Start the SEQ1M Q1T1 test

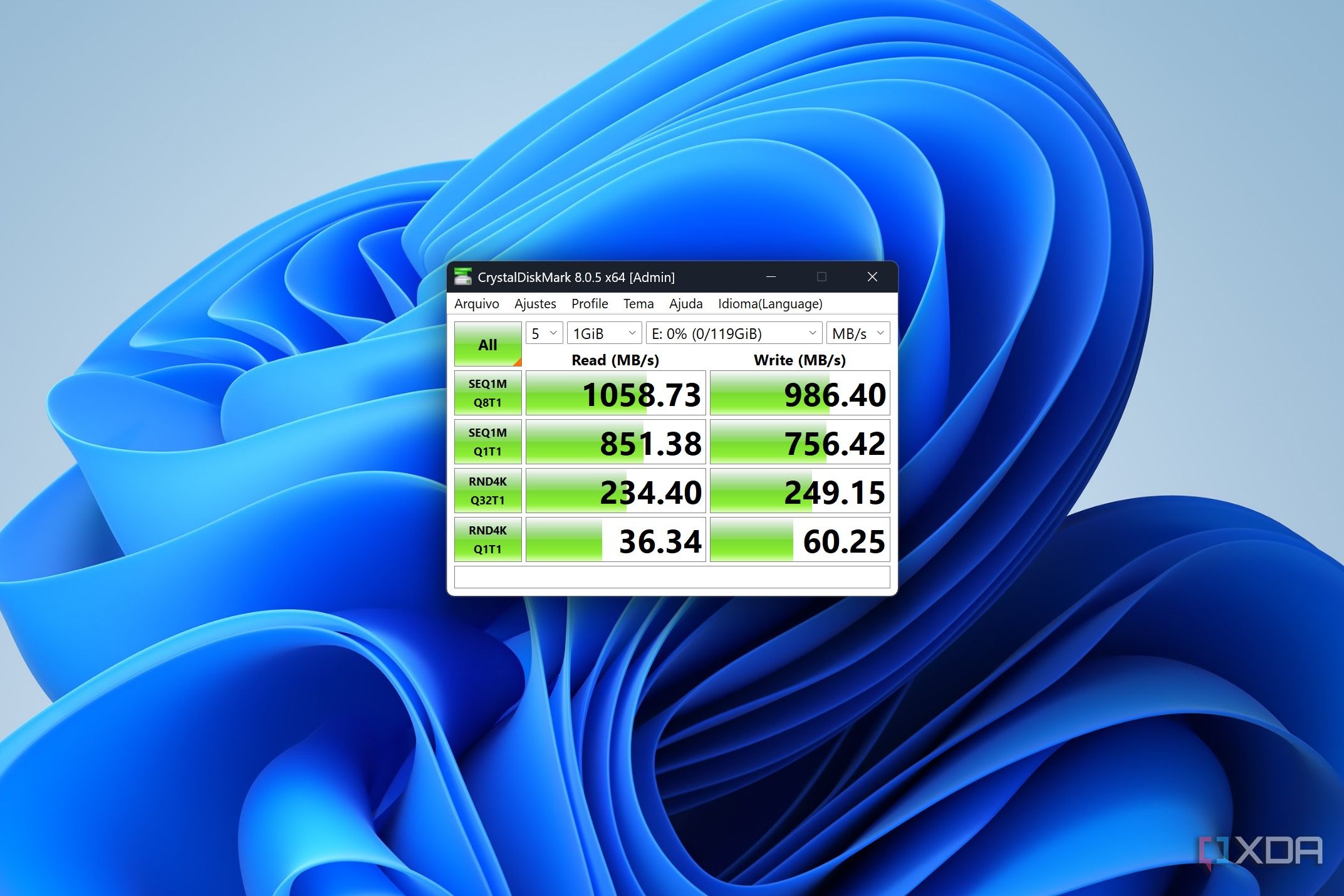pos(487,442)
